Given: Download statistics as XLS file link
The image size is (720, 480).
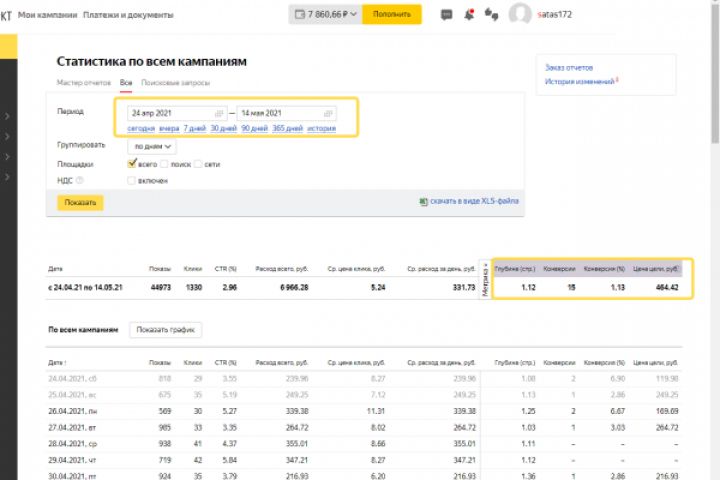Looking at the screenshot, I should [x=474, y=201].
